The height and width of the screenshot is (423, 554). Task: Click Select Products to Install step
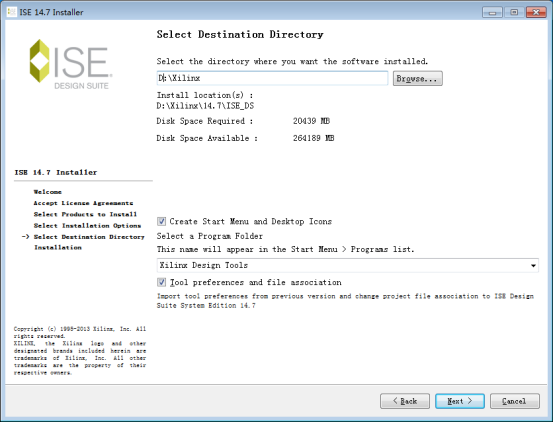[x=85, y=215]
